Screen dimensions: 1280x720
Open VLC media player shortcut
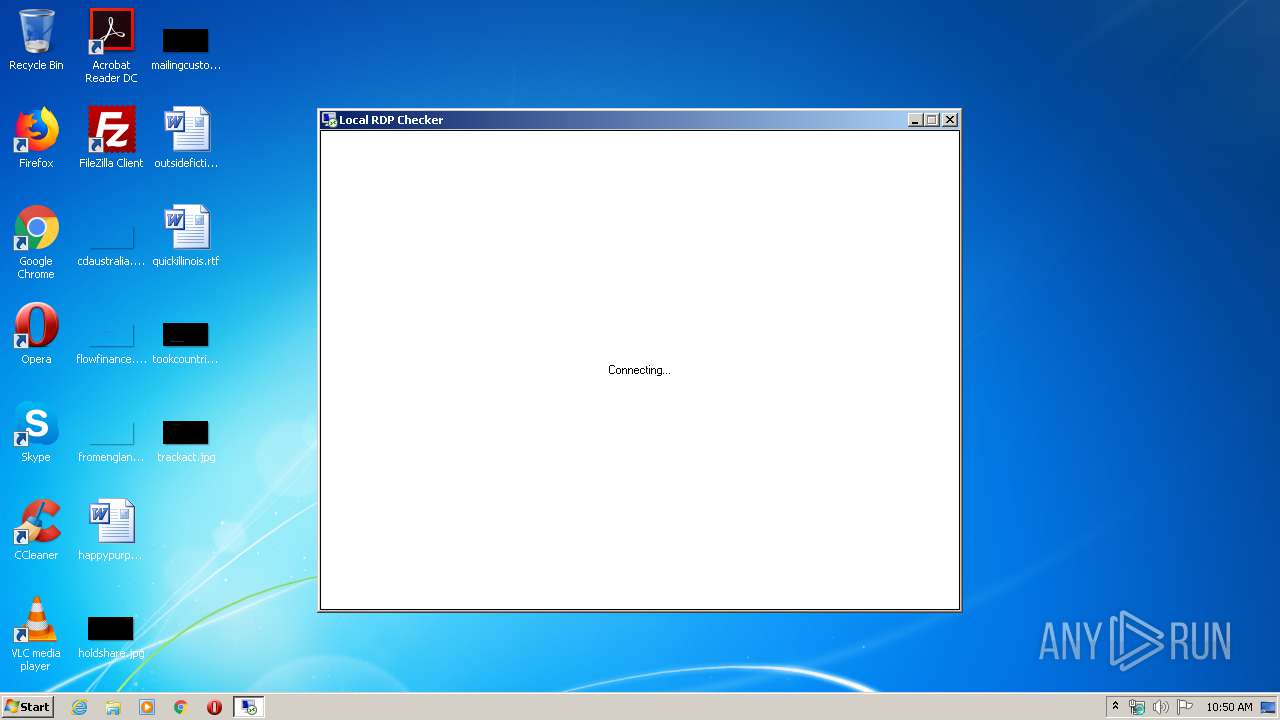[x=36, y=634]
